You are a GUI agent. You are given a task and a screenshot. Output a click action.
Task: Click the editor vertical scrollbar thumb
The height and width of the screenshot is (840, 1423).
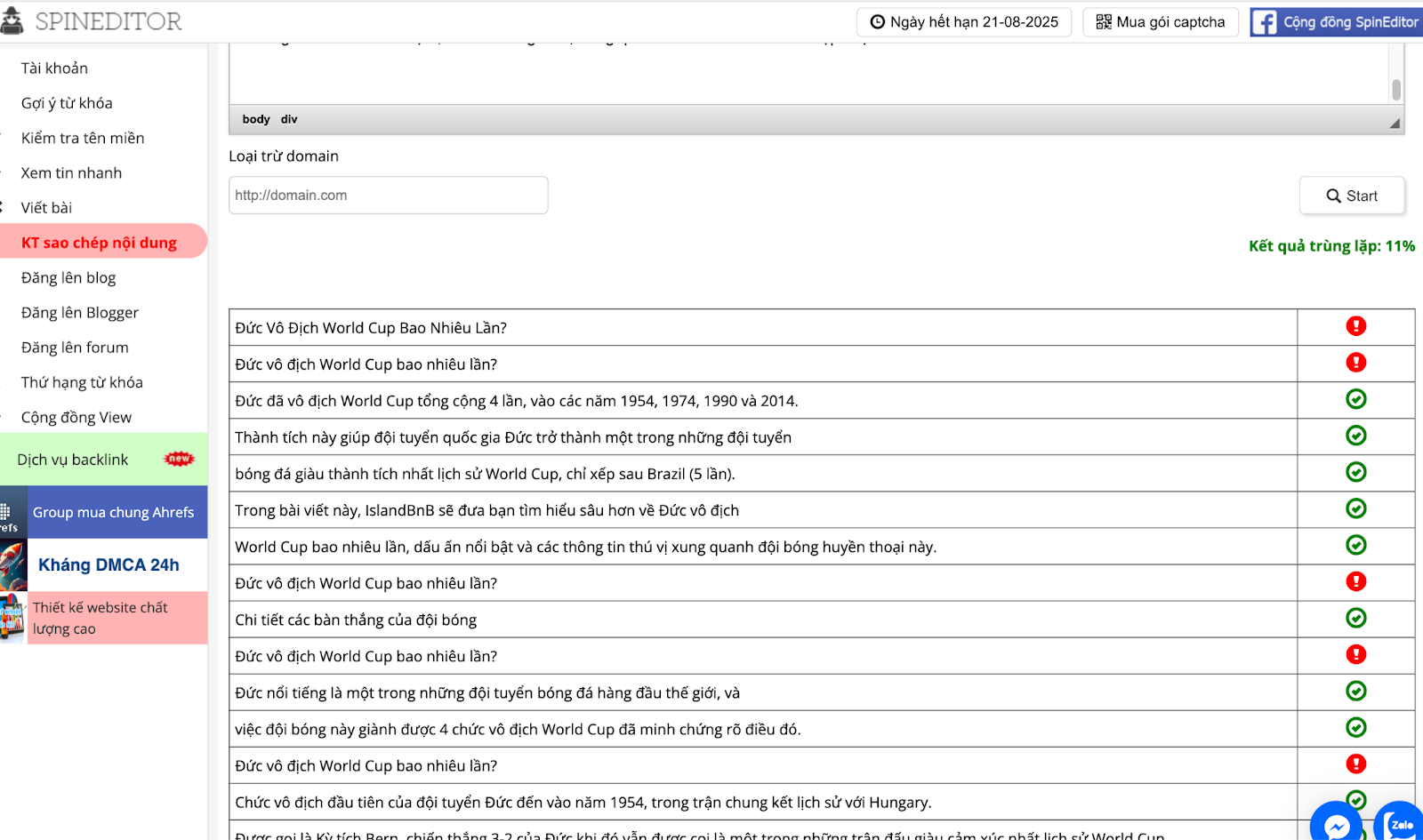point(1396,90)
